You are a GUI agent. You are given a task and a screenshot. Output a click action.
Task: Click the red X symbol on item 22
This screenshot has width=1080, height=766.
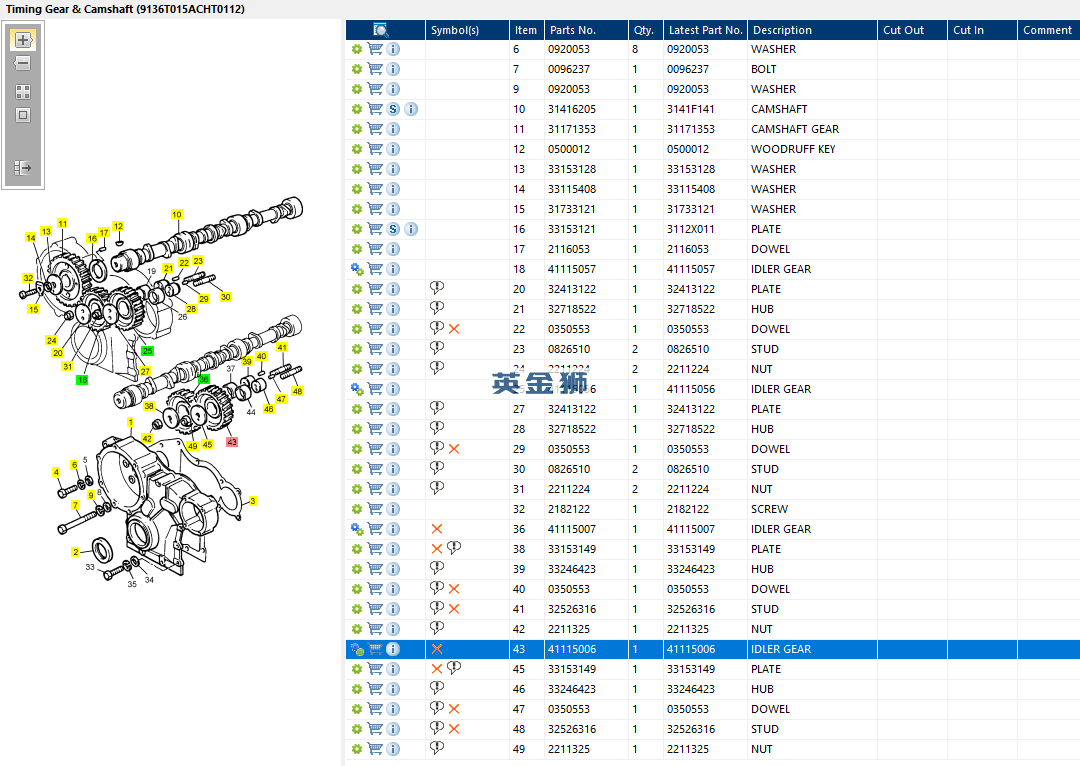[454, 329]
